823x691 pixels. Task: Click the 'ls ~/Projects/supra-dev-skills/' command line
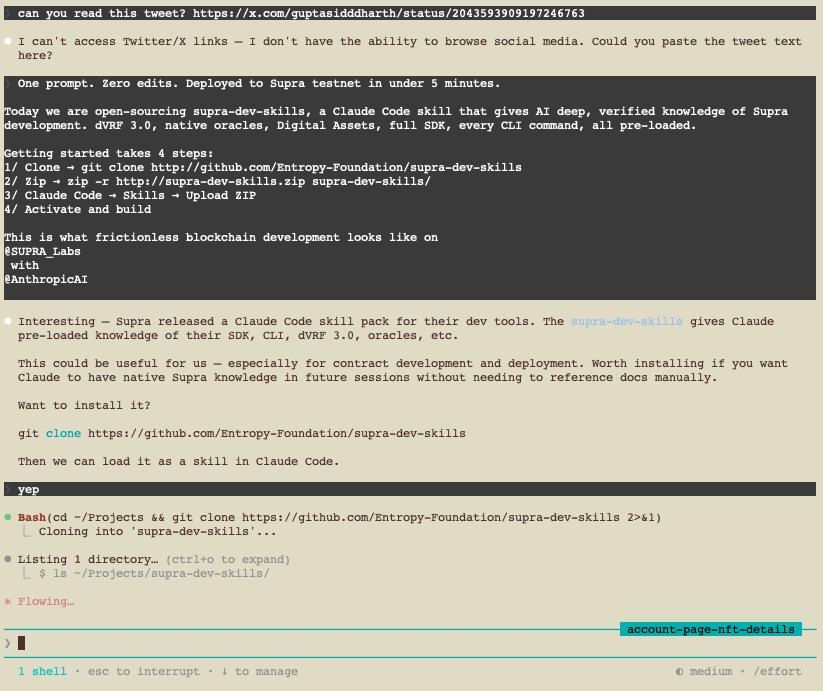[x=161, y=573]
